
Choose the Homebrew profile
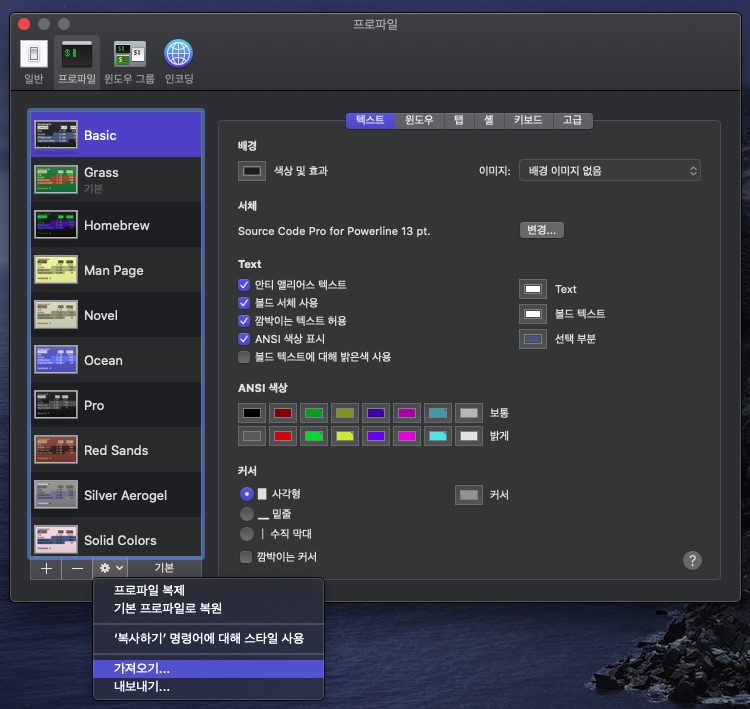116,224
